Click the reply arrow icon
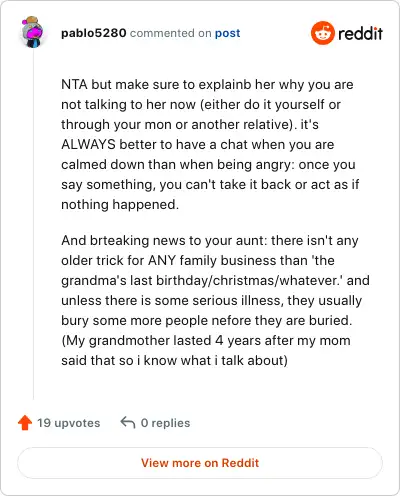 tap(128, 422)
